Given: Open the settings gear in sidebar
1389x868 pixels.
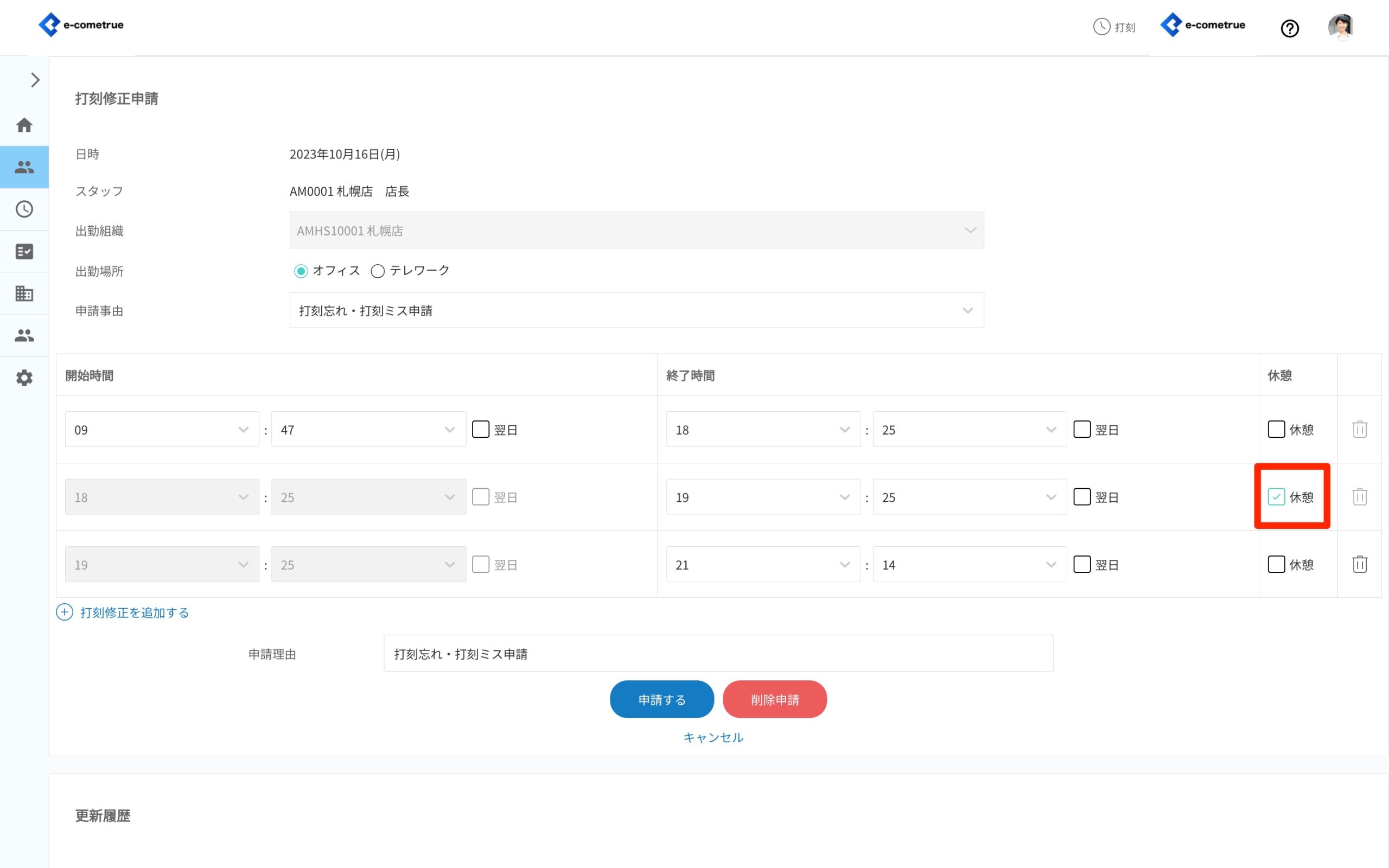Looking at the screenshot, I should [24, 378].
